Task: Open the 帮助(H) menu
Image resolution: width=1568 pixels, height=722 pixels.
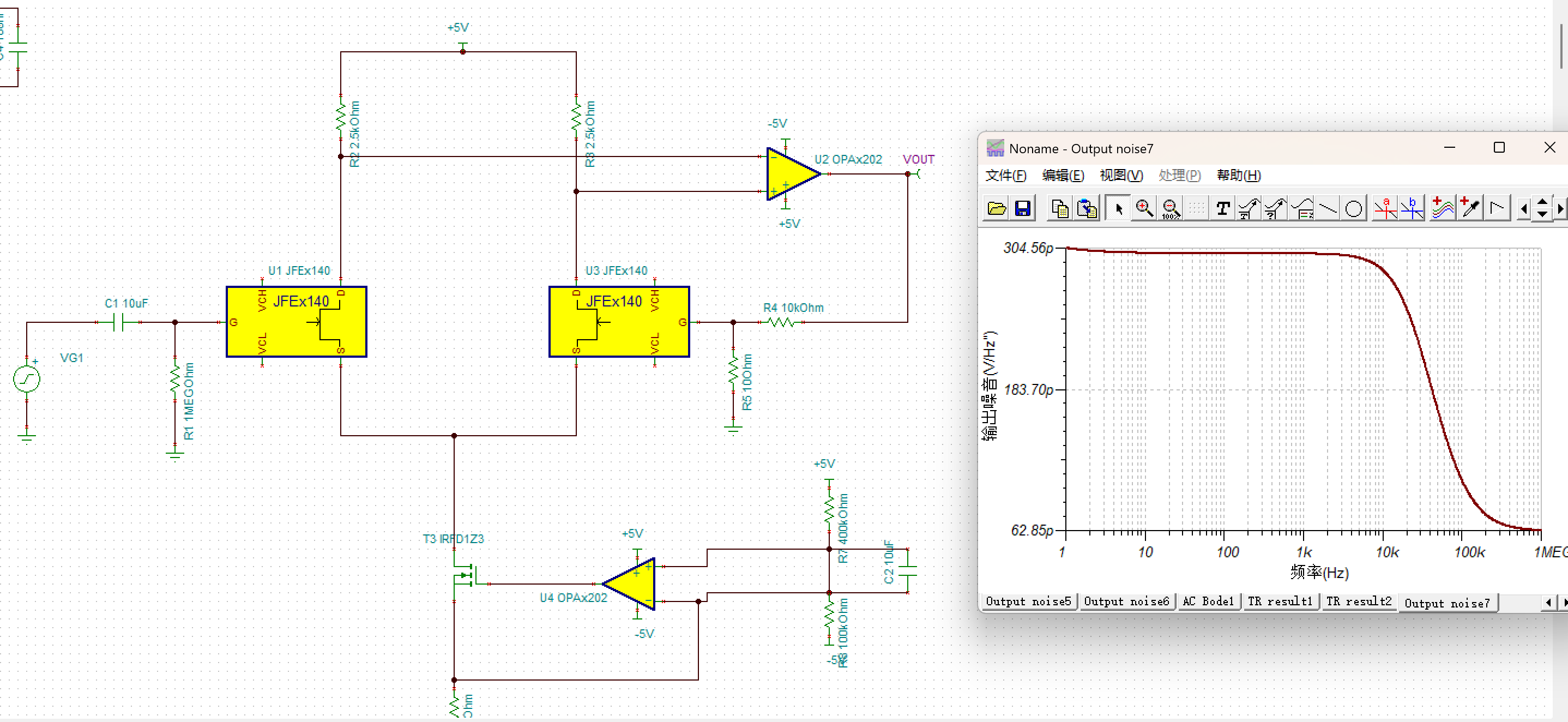Action: pos(1239,176)
